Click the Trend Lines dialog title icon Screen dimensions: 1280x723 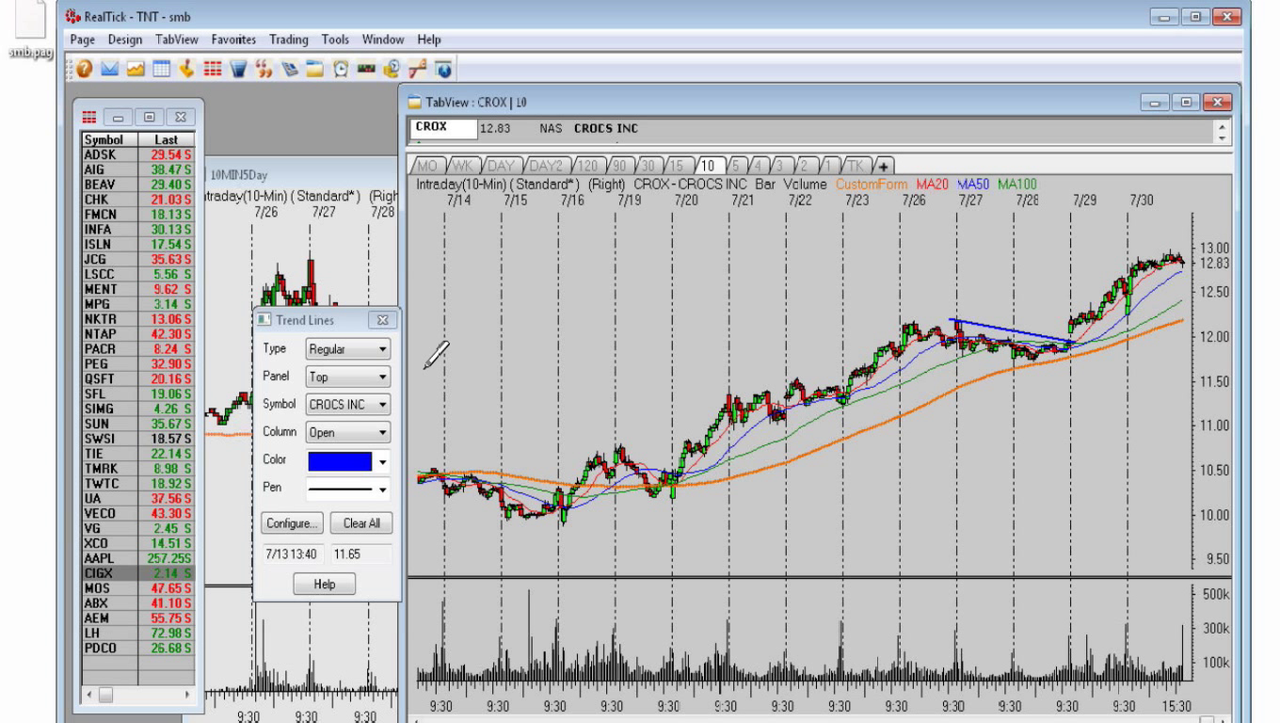point(264,320)
